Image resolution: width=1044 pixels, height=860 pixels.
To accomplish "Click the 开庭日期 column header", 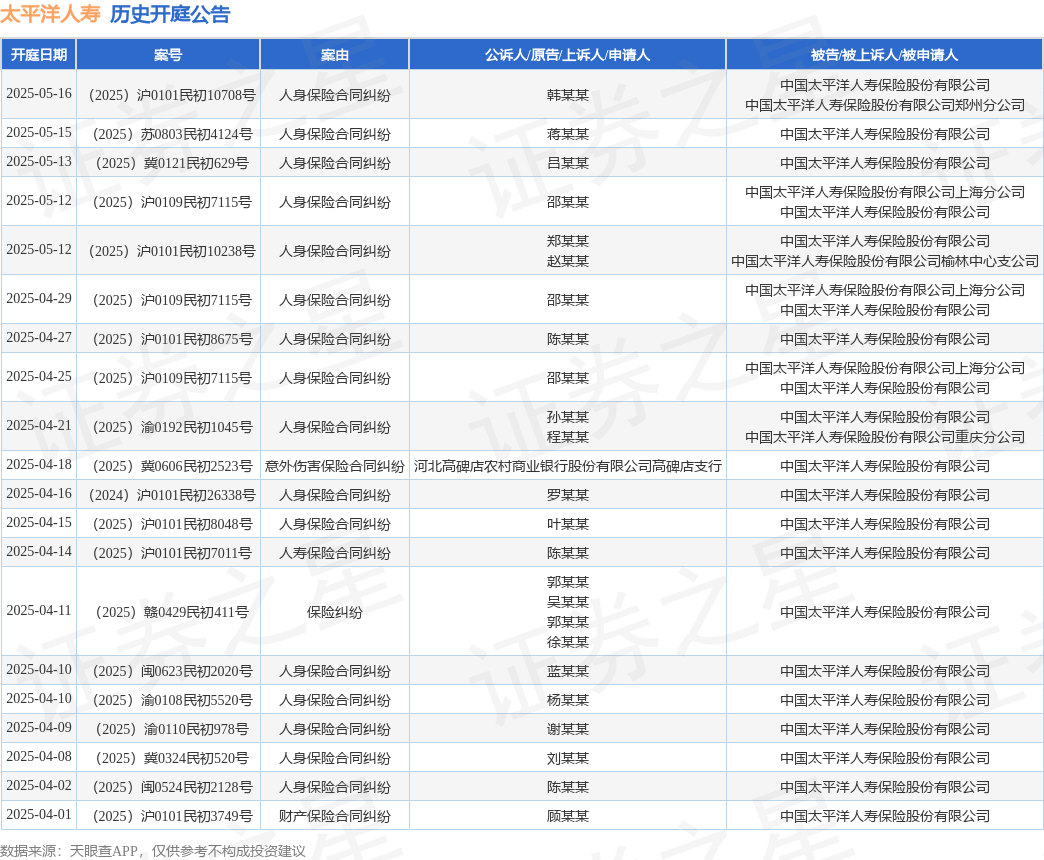I will [x=39, y=55].
